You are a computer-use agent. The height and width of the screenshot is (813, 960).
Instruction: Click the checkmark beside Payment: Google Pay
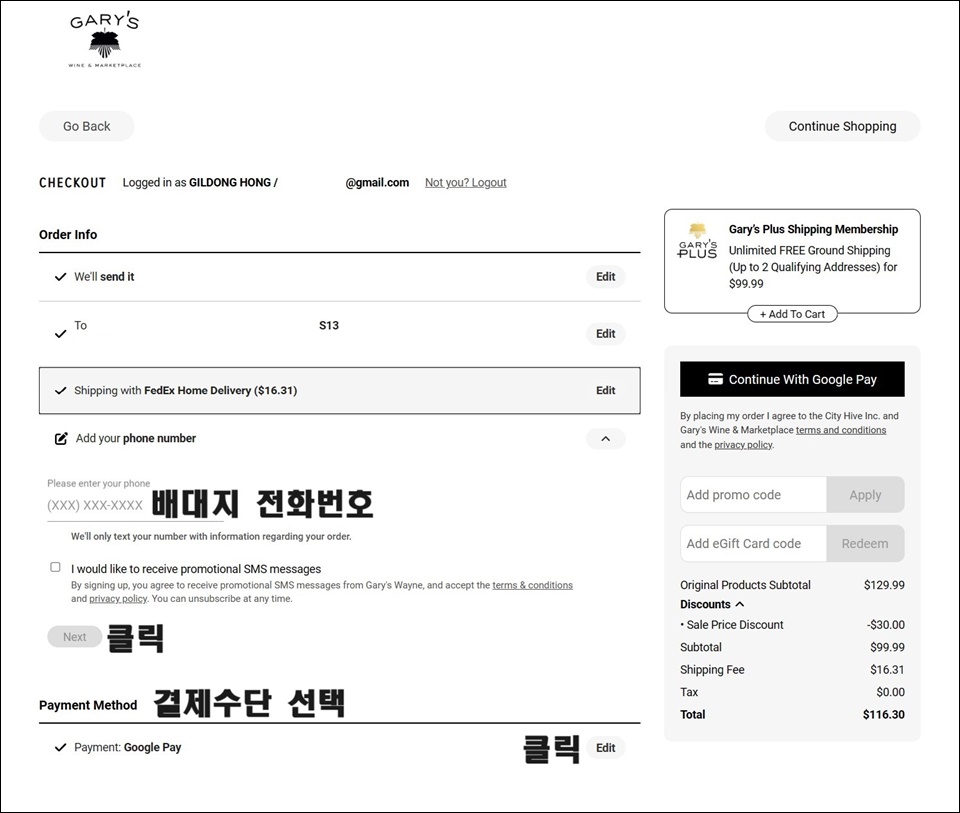point(60,747)
